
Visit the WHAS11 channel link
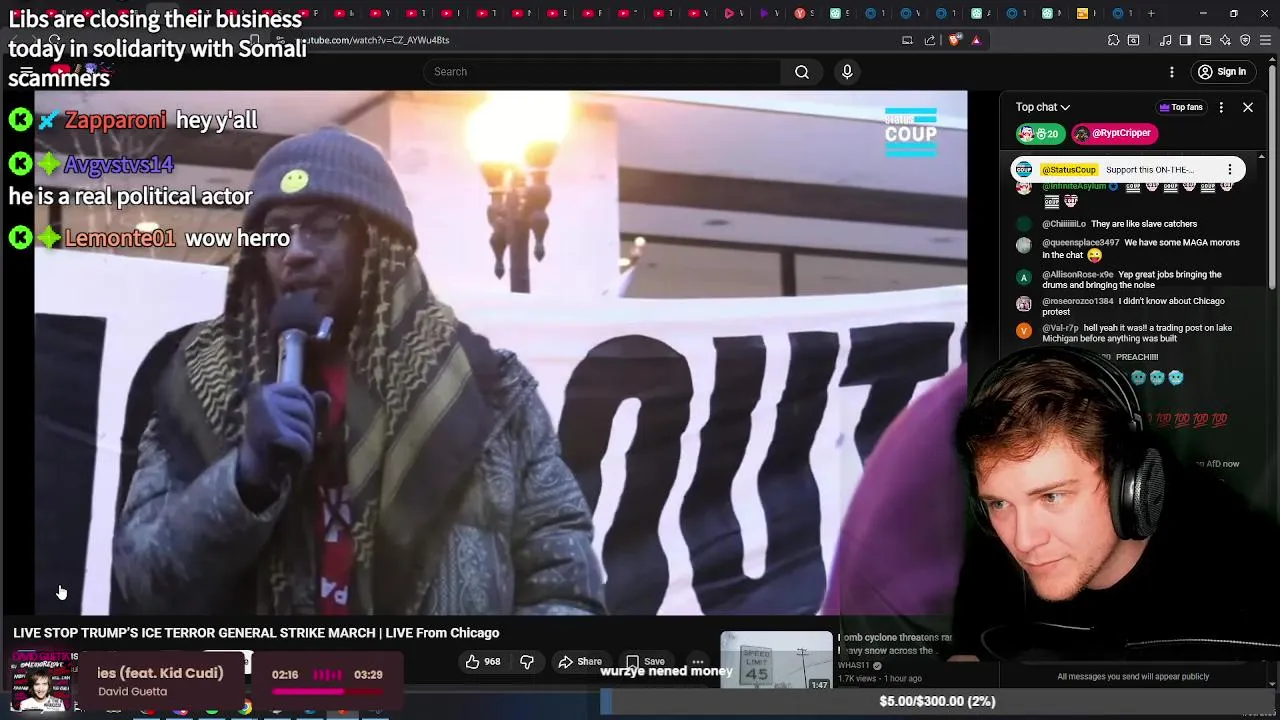click(854, 665)
